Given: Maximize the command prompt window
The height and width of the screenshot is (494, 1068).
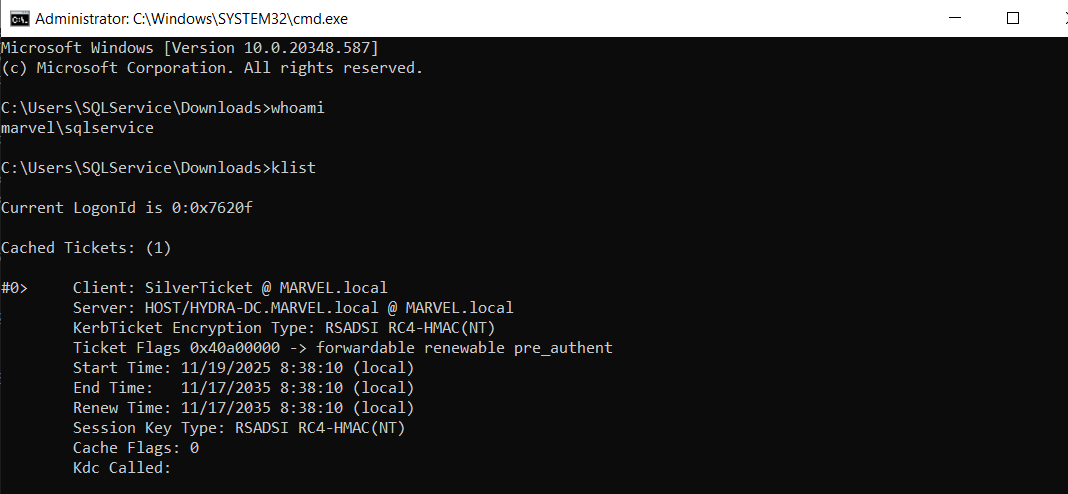Looking at the screenshot, I should (1013, 18).
